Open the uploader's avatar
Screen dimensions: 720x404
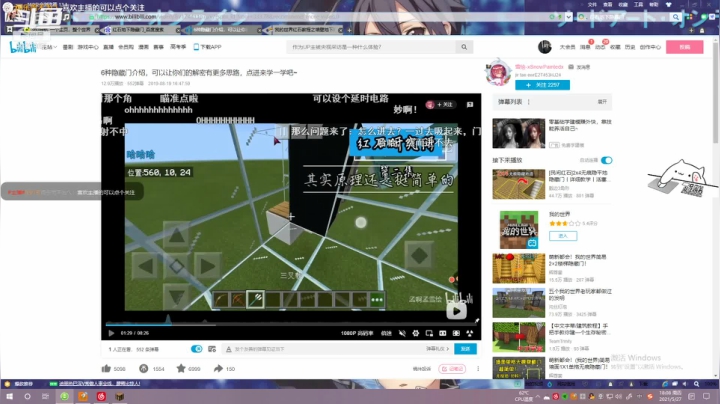point(498,73)
